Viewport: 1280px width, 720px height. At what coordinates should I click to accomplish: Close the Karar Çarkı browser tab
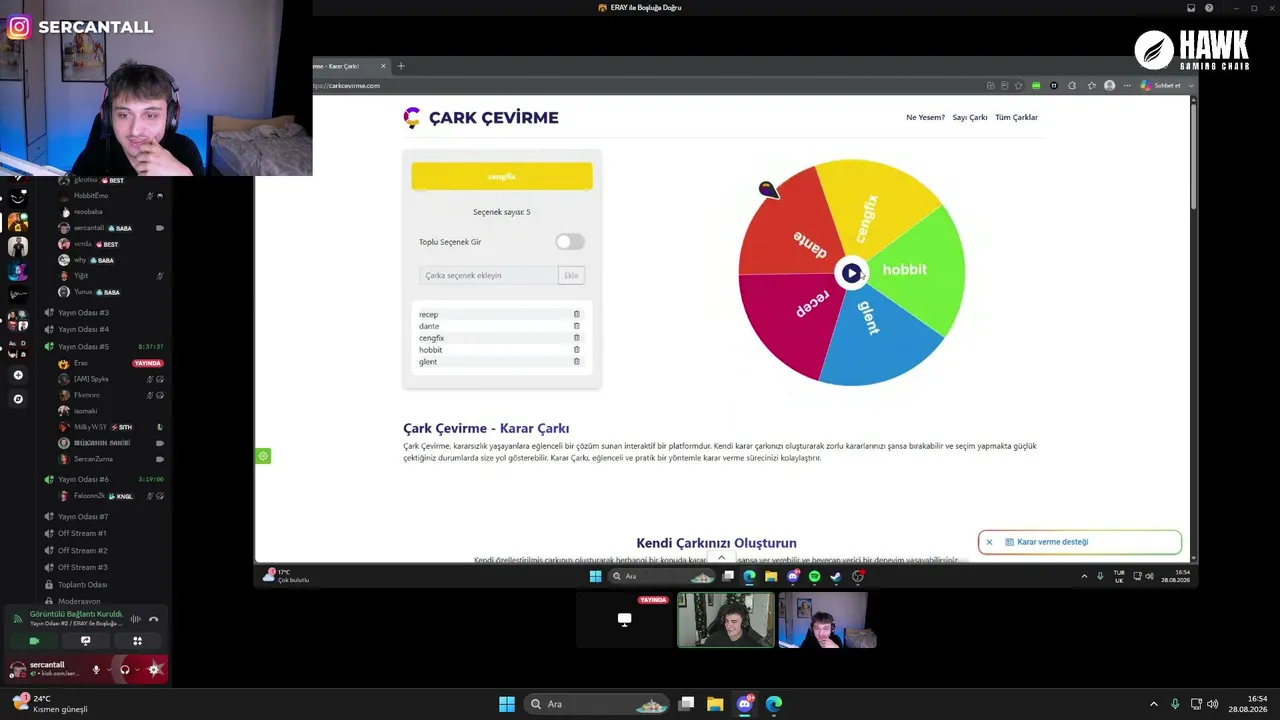point(383,66)
